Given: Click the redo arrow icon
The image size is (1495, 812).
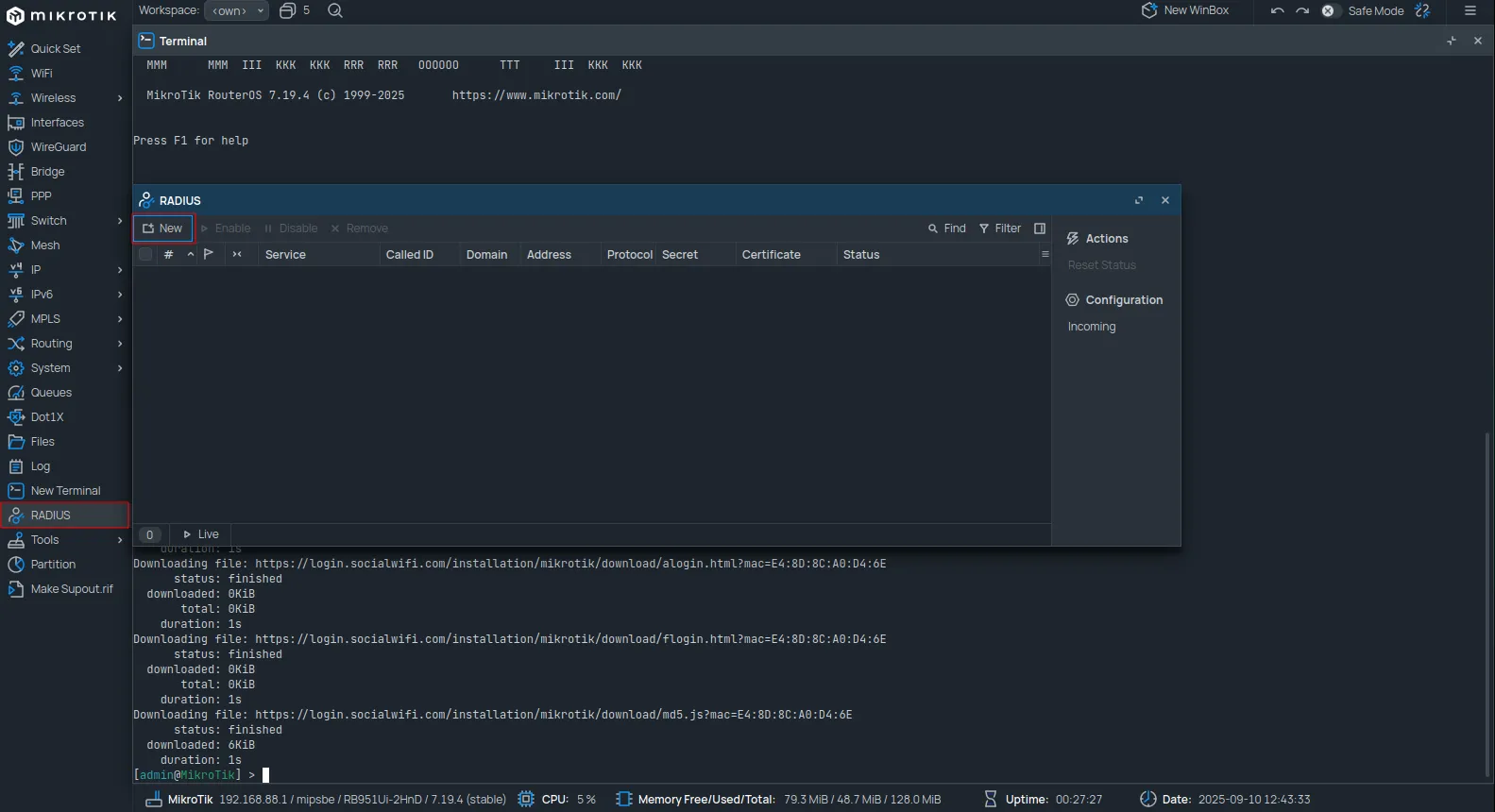Looking at the screenshot, I should point(1302,11).
